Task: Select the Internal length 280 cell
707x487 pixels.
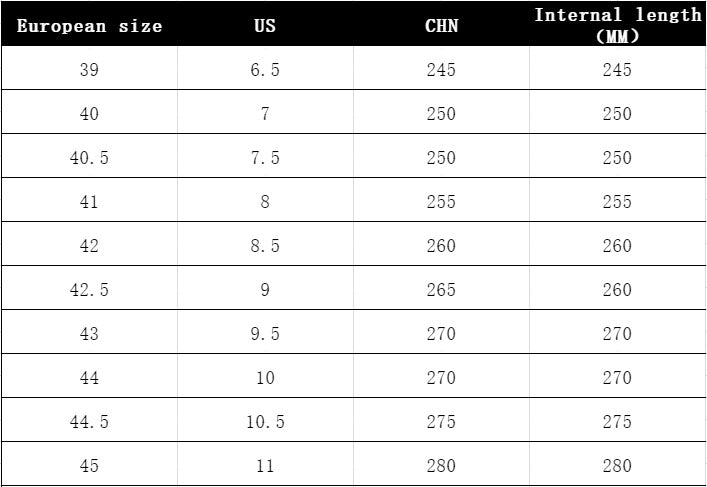Action: pyautogui.click(x=617, y=465)
